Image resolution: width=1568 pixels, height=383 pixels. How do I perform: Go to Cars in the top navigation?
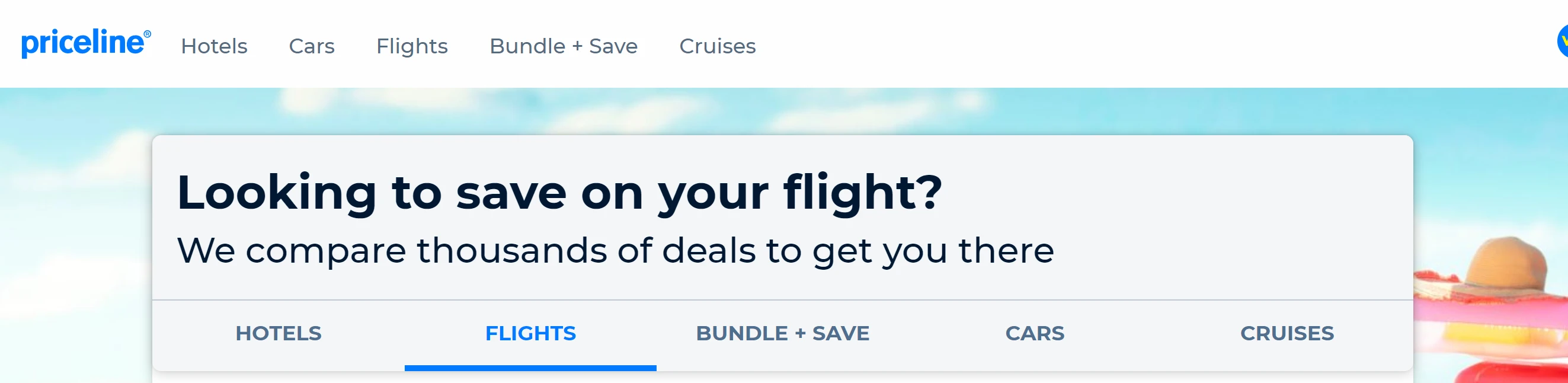312,46
